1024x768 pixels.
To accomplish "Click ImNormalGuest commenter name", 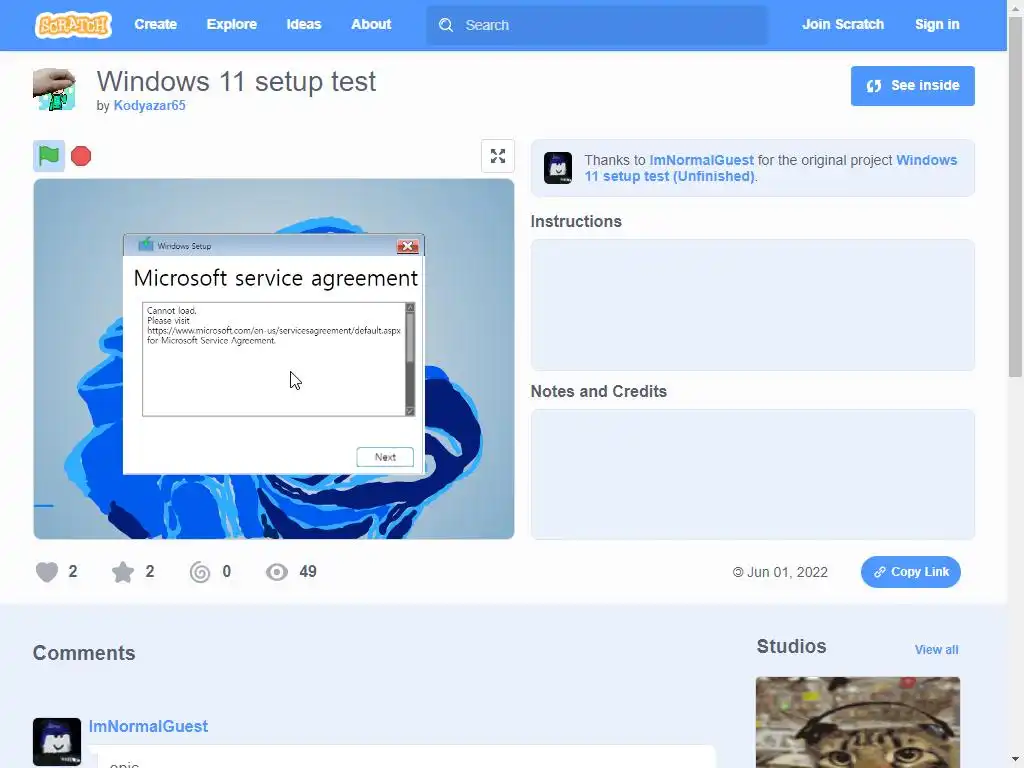I will pos(148,726).
